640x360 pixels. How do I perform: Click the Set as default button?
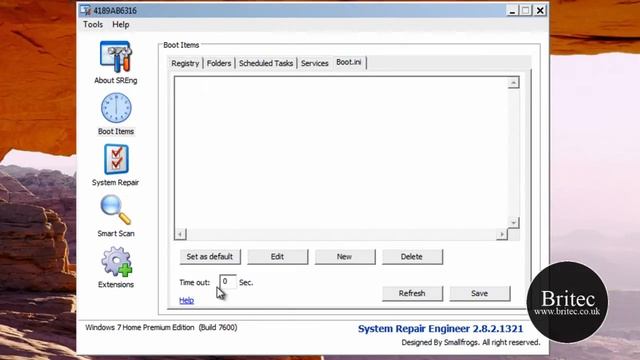(x=210, y=257)
